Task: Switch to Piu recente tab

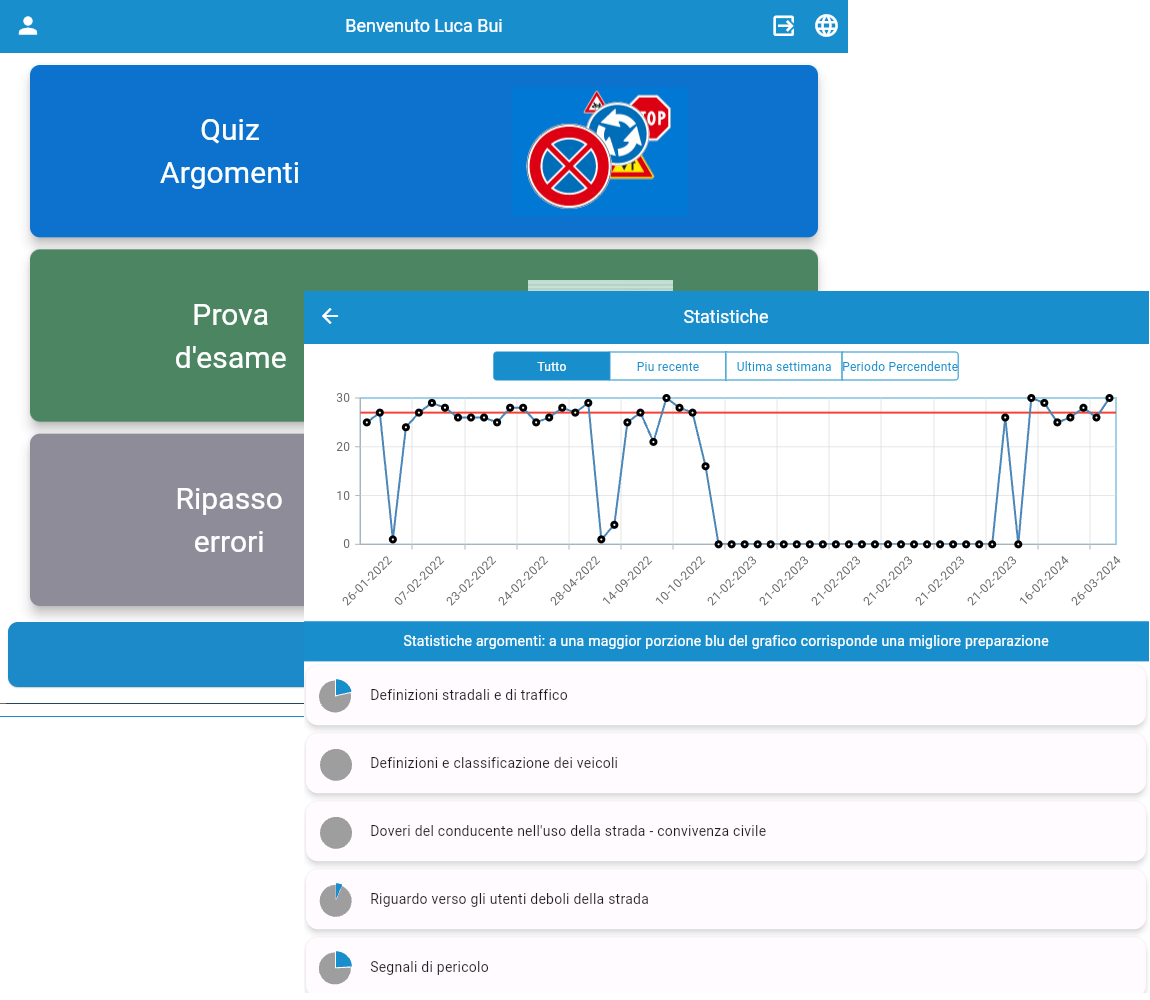Action: 667,367
